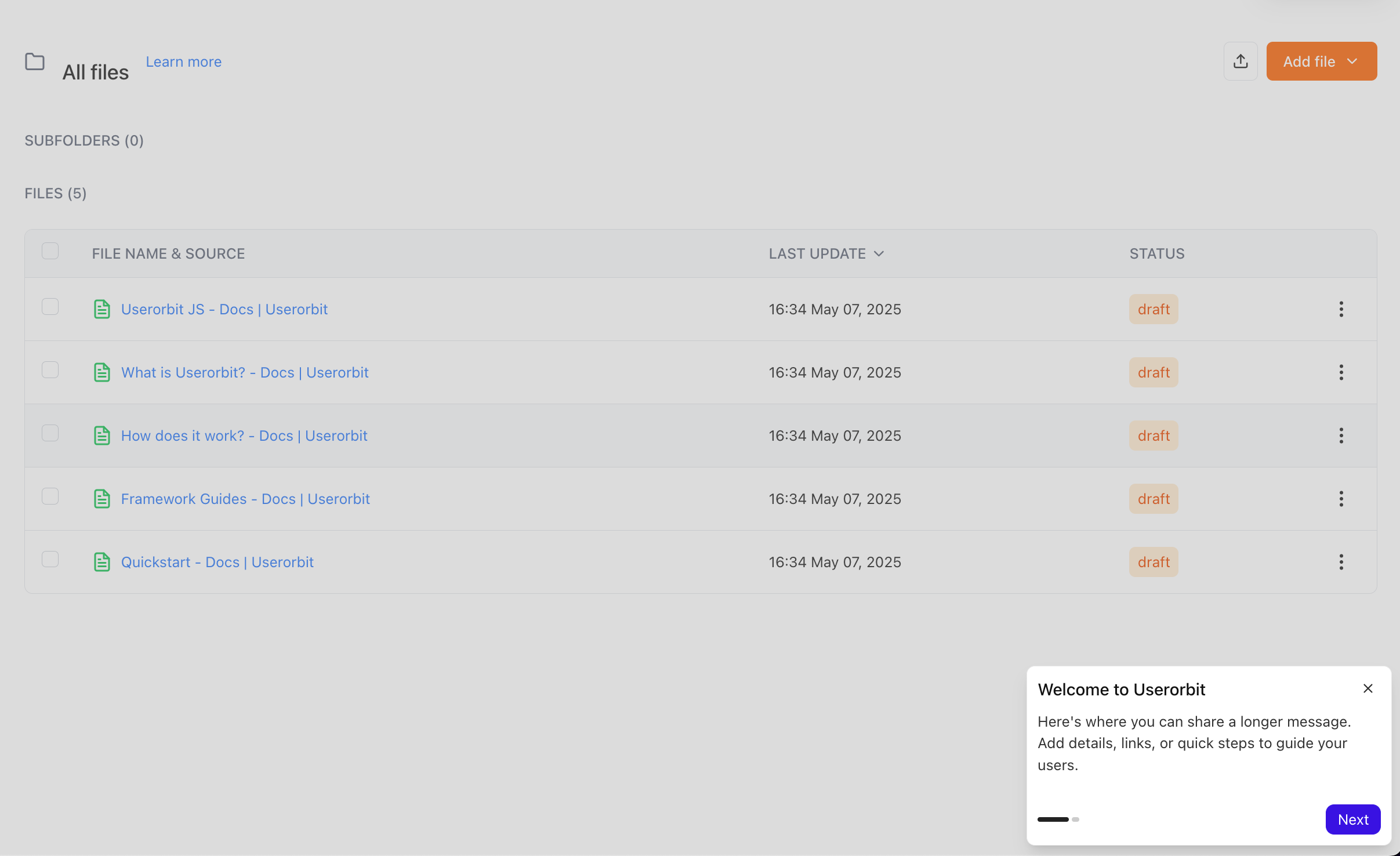Open three-dot menu for Framework Guides row

point(1341,499)
